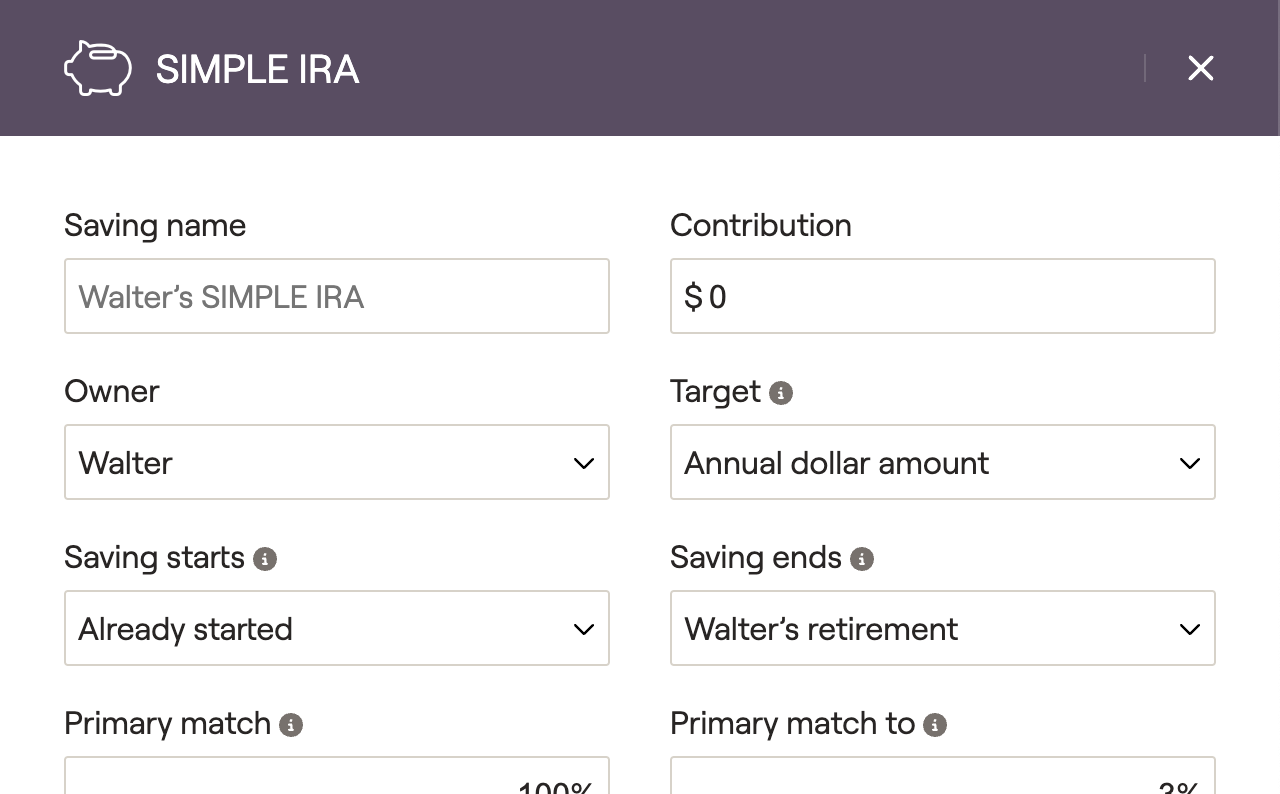Focus the Saving name text field
Image resolution: width=1280 pixels, height=794 pixels.
pyautogui.click(x=336, y=296)
